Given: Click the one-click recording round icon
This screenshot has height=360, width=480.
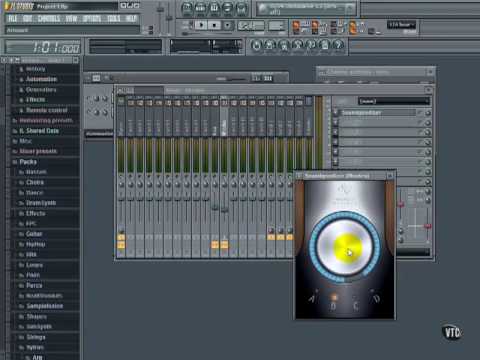Looking at the screenshot, I should point(311,45).
